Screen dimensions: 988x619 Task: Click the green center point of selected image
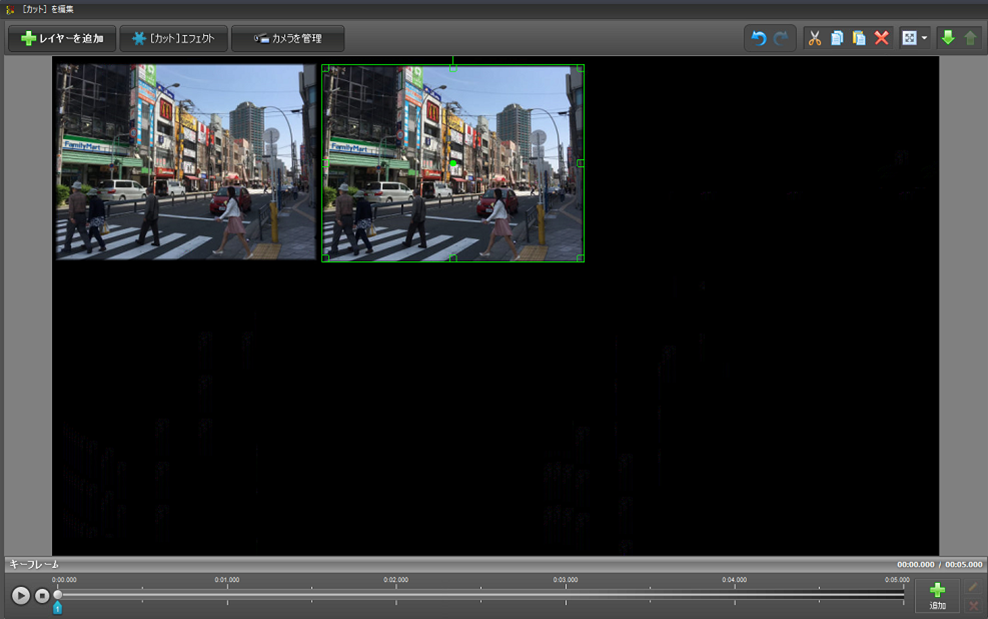(453, 163)
